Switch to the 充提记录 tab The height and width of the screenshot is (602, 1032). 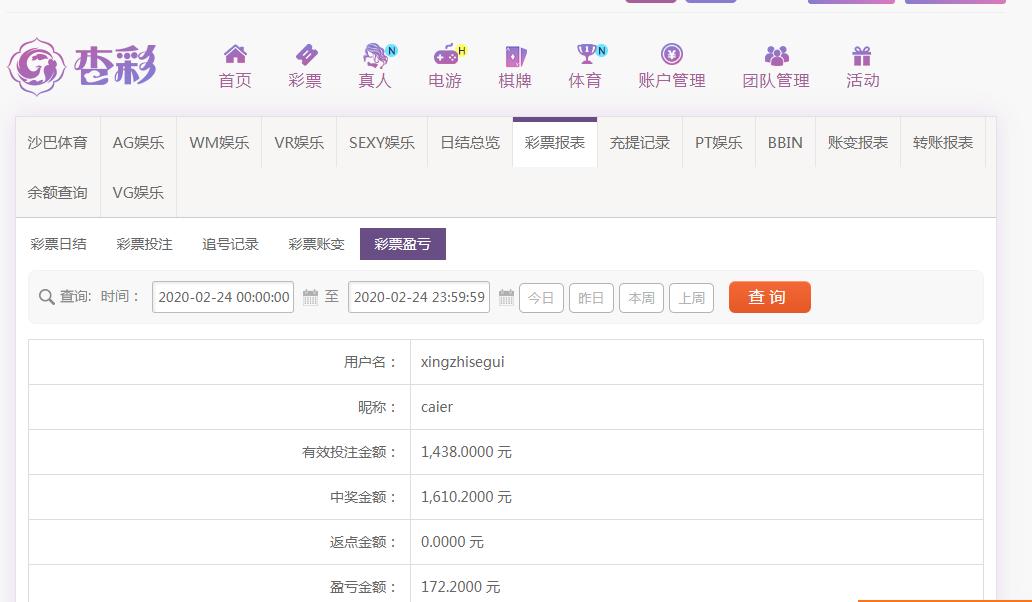pyautogui.click(x=640, y=143)
